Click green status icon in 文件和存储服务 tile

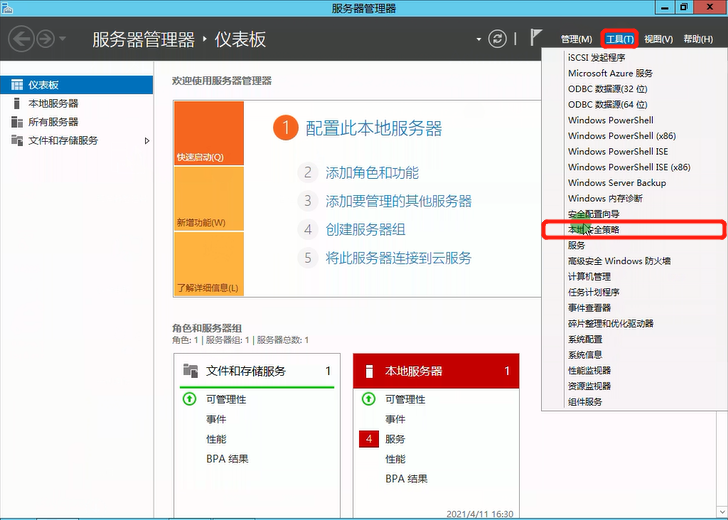[189, 399]
